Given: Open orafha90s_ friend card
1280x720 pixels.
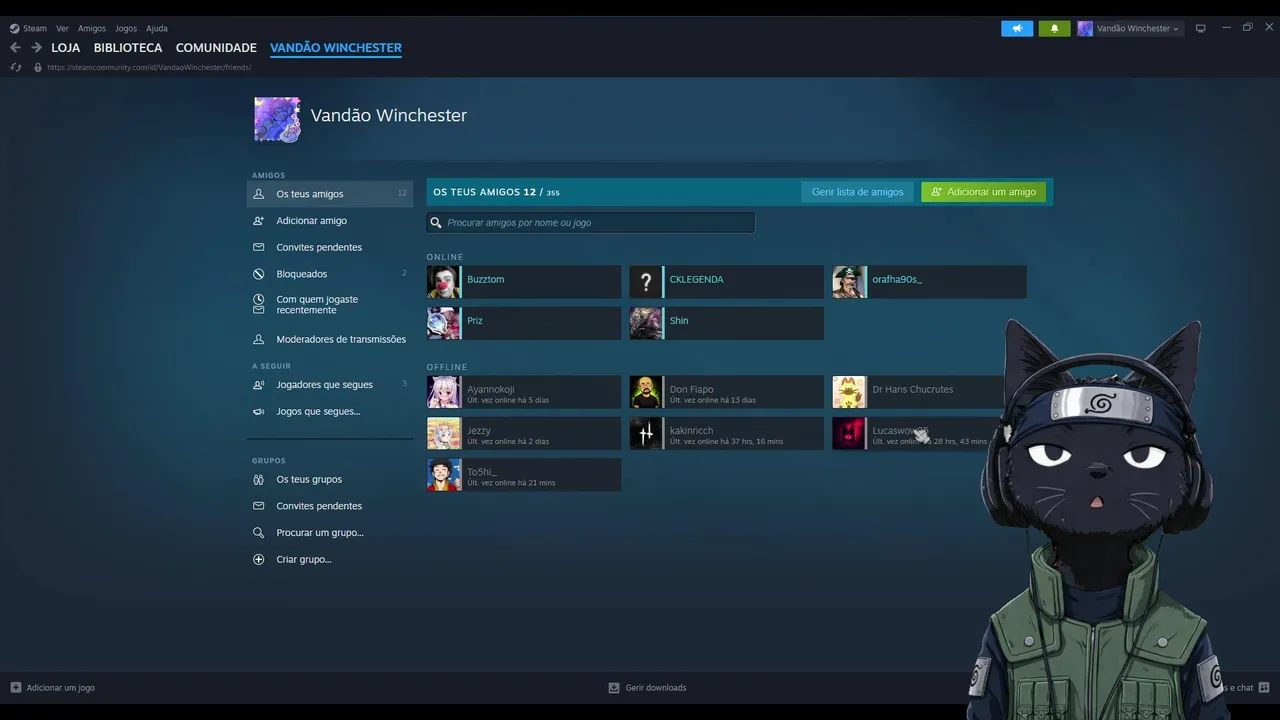Looking at the screenshot, I should pyautogui.click(x=930, y=282).
